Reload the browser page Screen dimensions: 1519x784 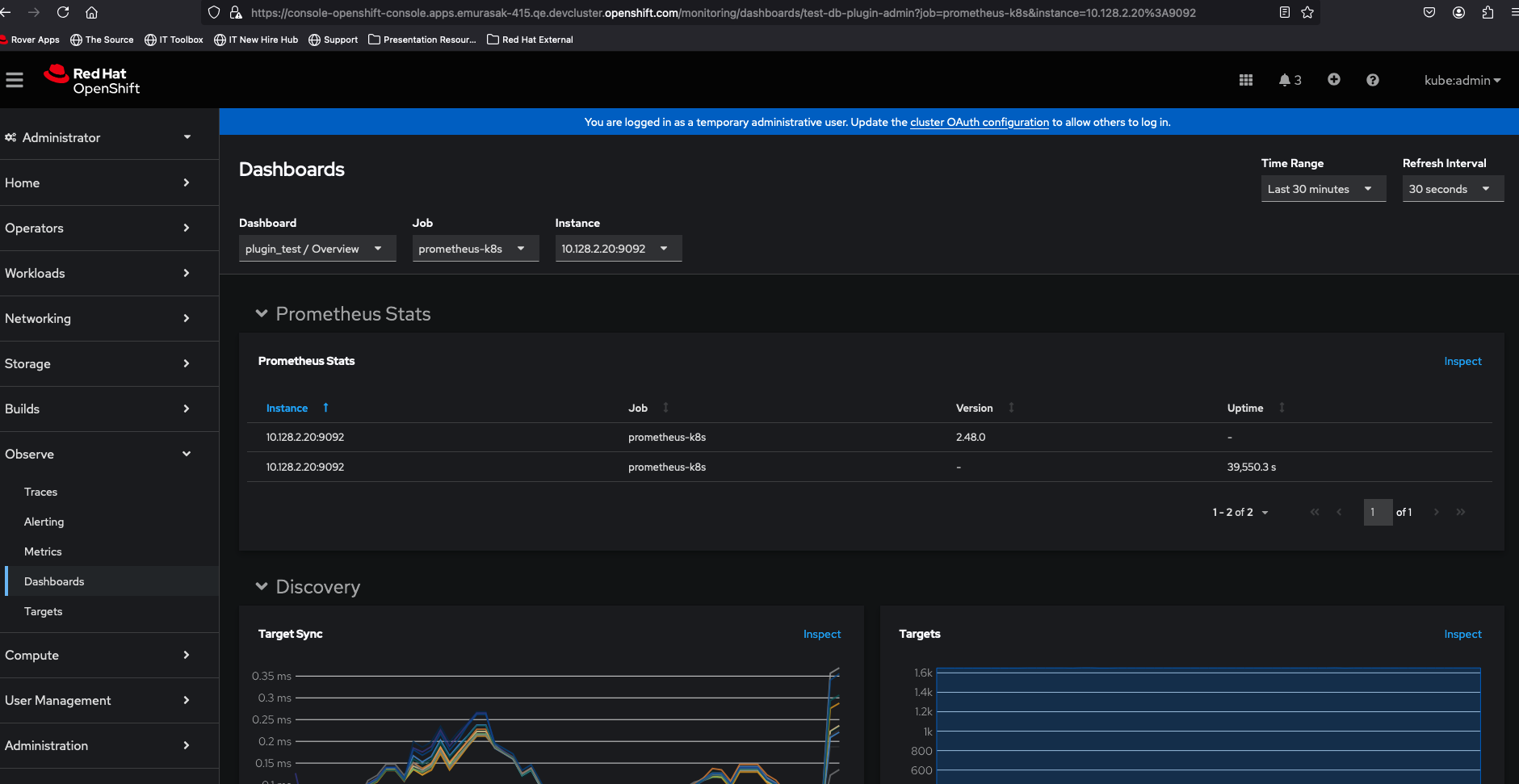[63, 13]
